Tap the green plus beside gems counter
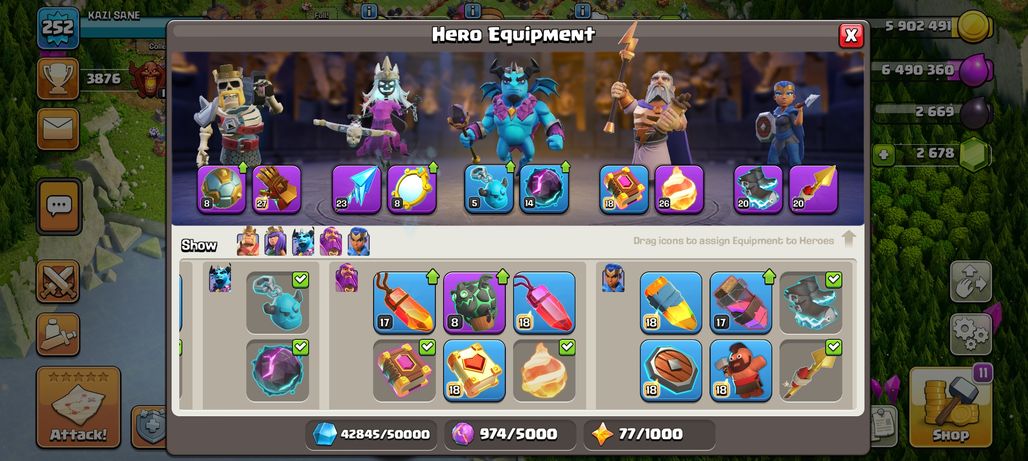This screenshot has height=461, width=1028. pyautogui.click(x=881, y=155)
